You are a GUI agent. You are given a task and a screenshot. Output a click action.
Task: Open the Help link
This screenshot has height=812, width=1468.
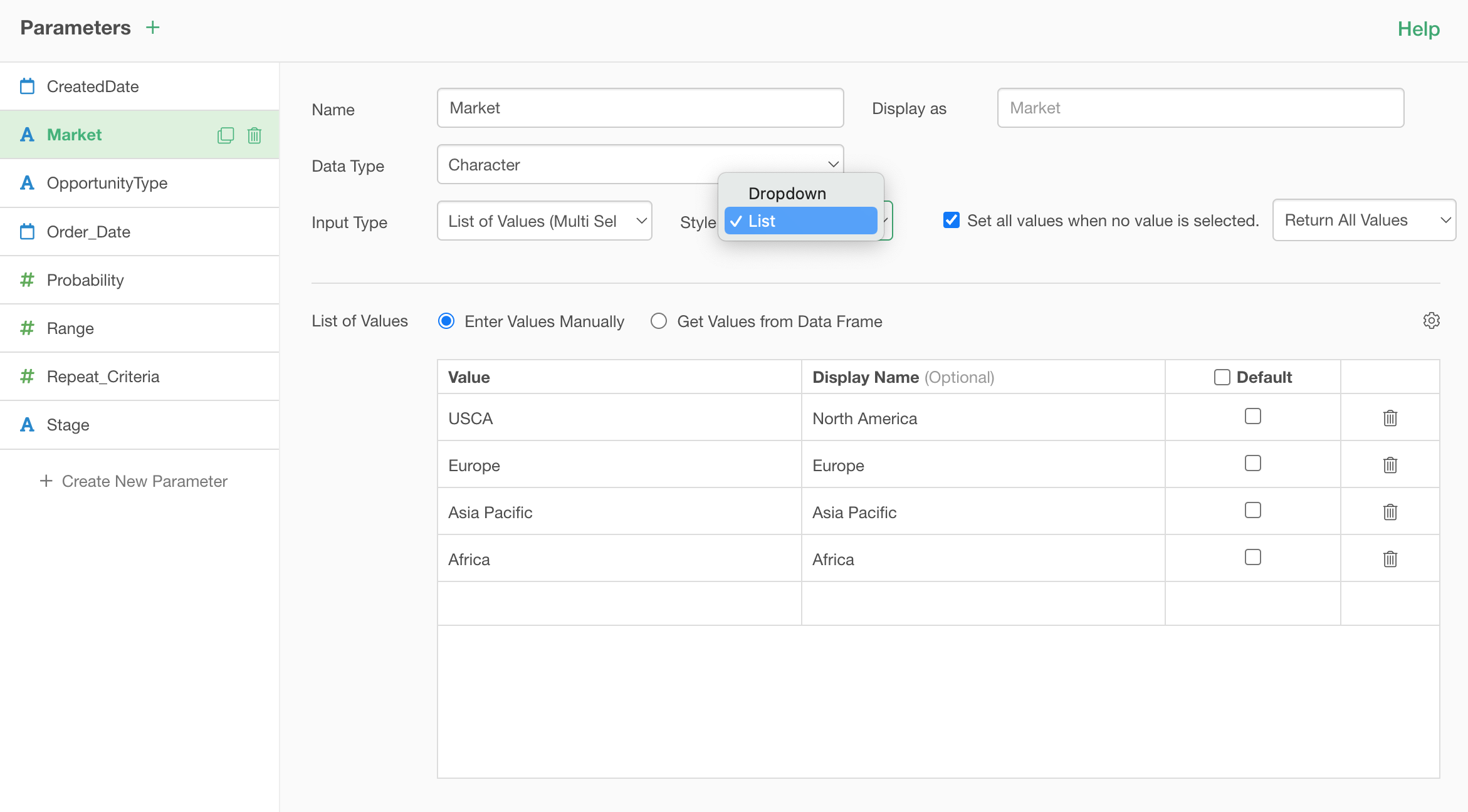coord(1418,29)
